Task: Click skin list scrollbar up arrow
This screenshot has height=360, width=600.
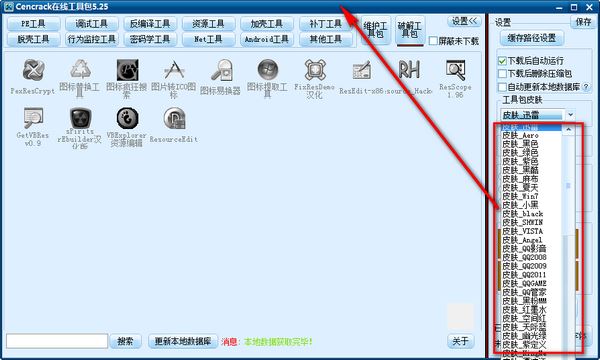Action: pos(568,129)
